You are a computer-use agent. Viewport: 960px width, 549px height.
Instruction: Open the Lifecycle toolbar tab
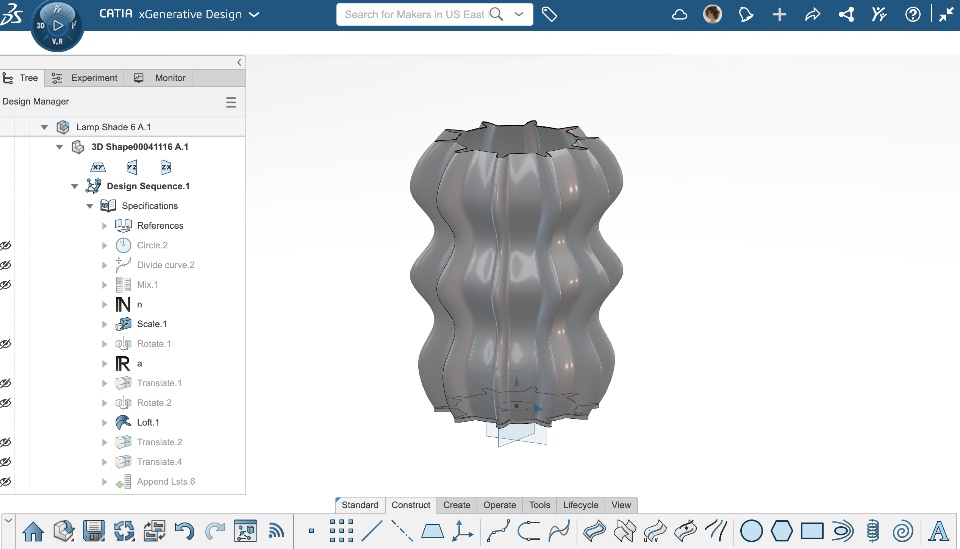(580, 505)
